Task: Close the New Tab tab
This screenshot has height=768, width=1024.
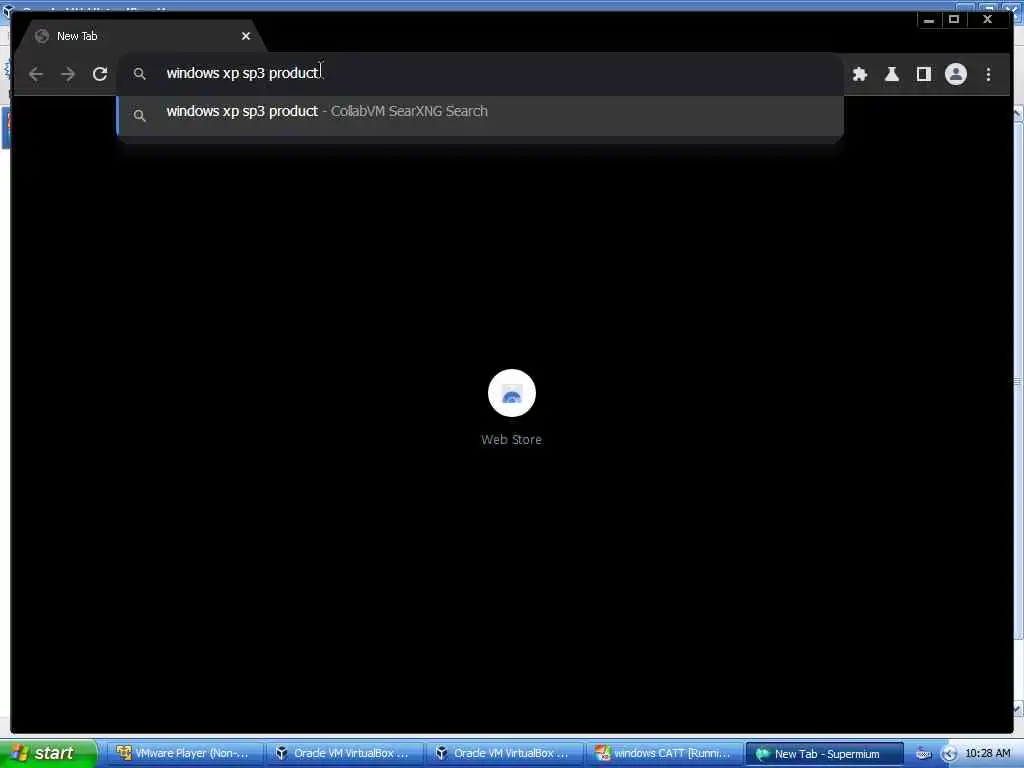Action: pos(246,36)
